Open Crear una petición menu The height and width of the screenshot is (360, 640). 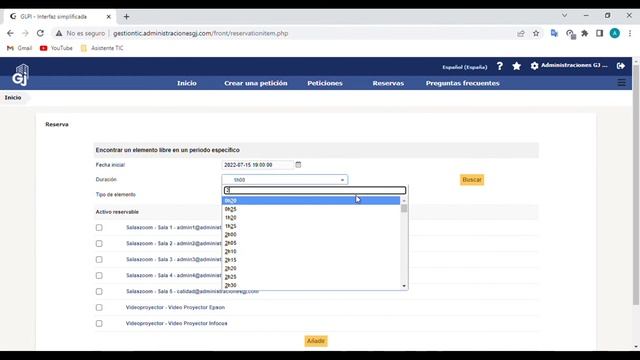(x=256, y=83)
